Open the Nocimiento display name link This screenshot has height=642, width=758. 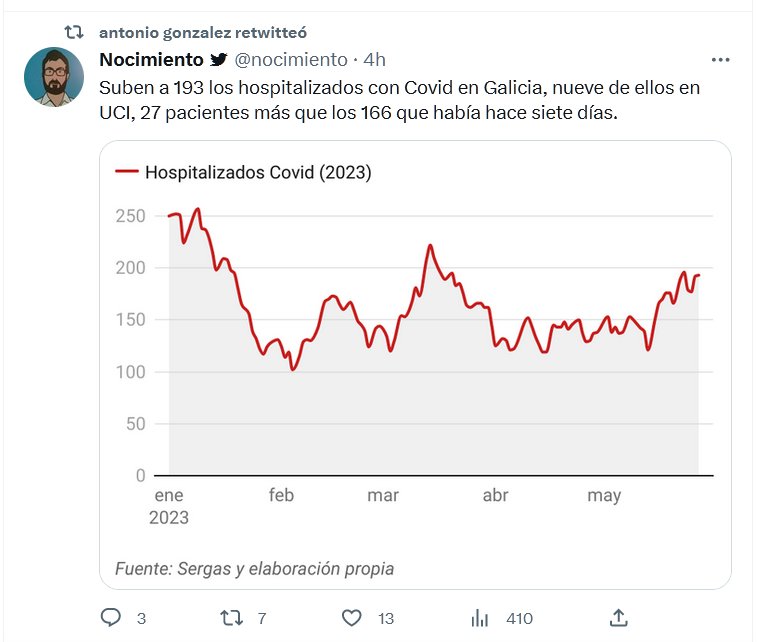coord(151,60)
